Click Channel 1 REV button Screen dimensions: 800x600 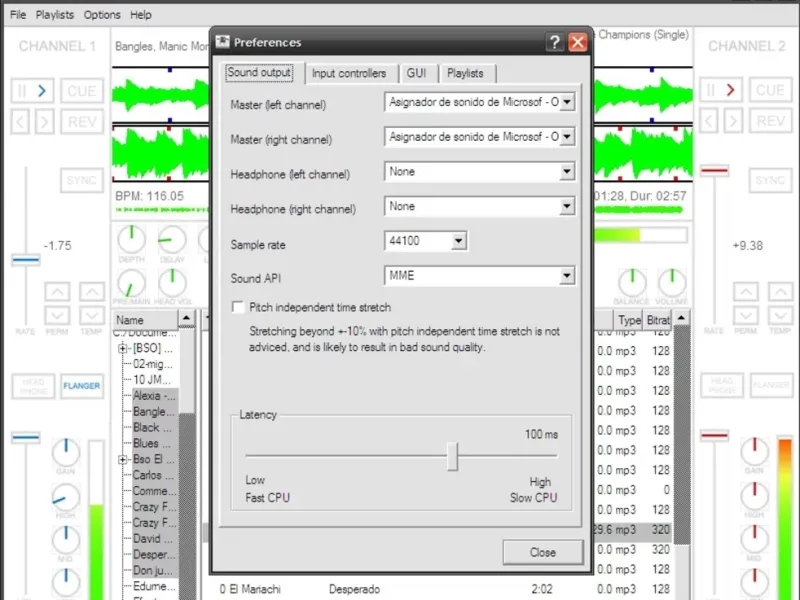(x=82, y=122)
